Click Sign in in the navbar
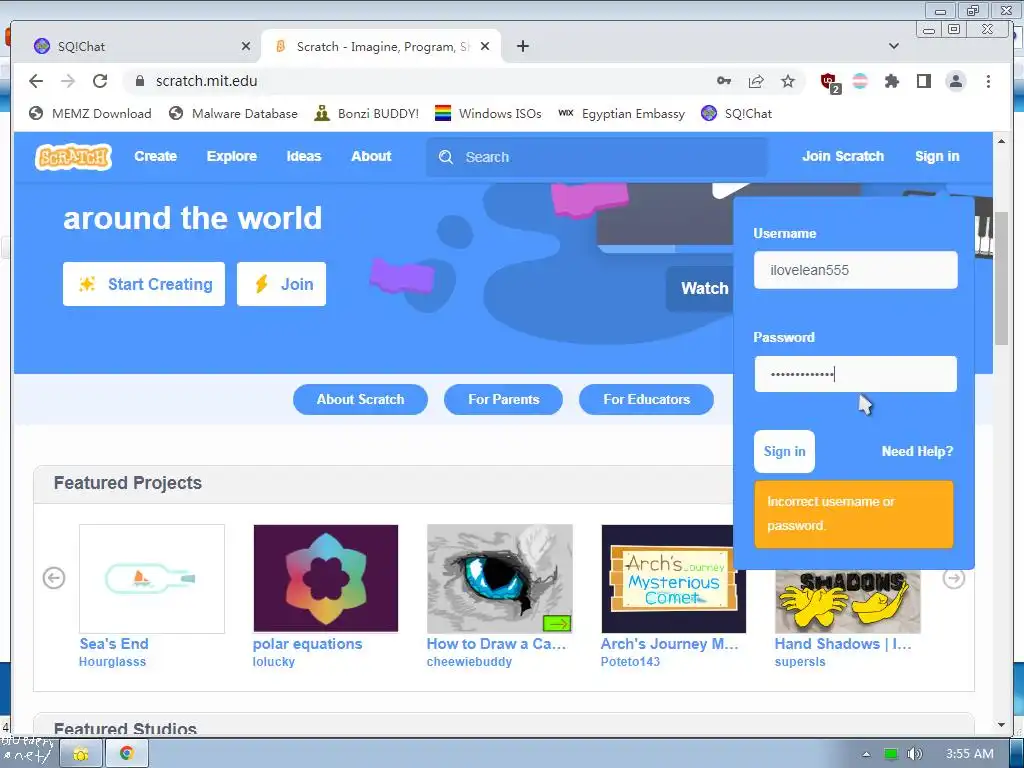This screenshot has width=1024, height=768. [937, 157]
